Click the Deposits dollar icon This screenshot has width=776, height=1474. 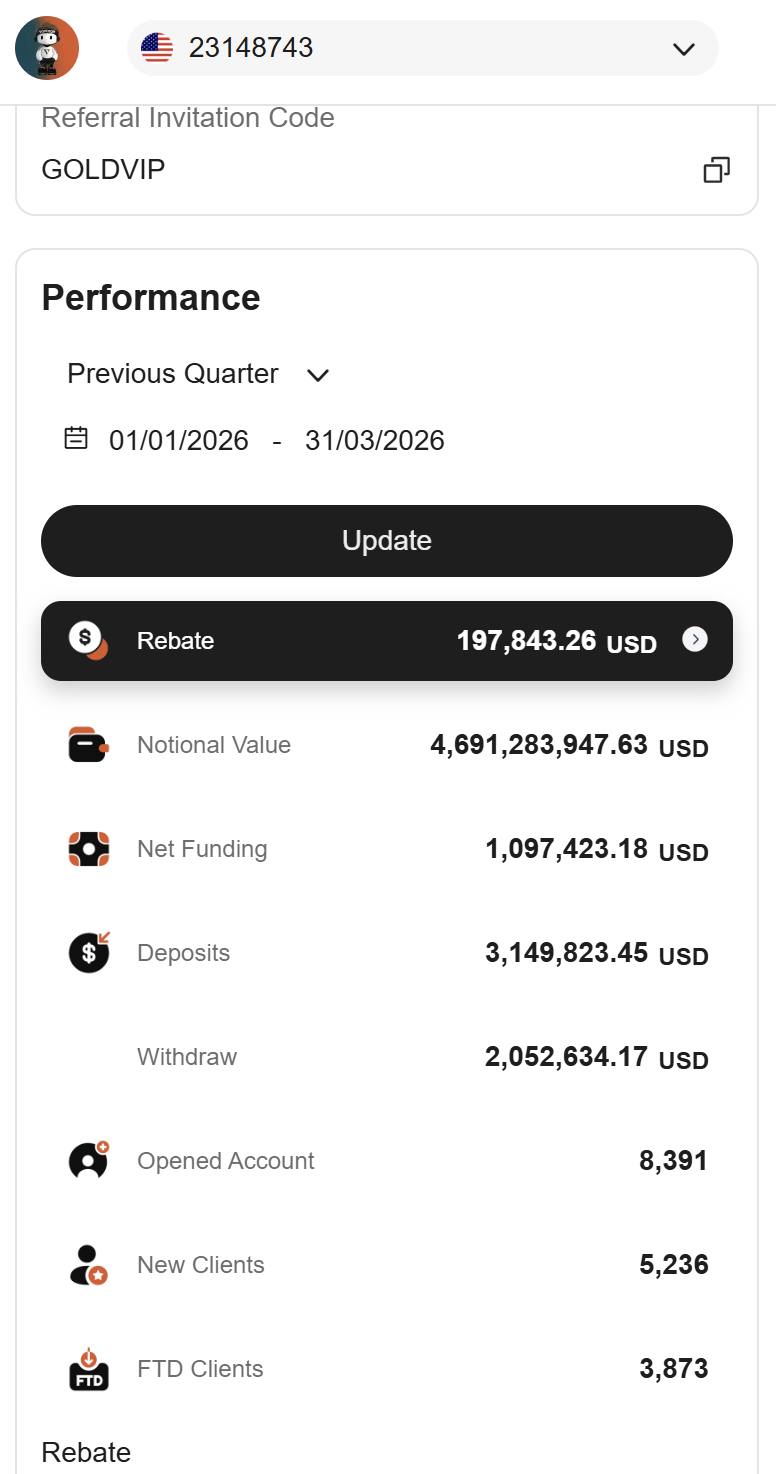[x=88, y=953]
